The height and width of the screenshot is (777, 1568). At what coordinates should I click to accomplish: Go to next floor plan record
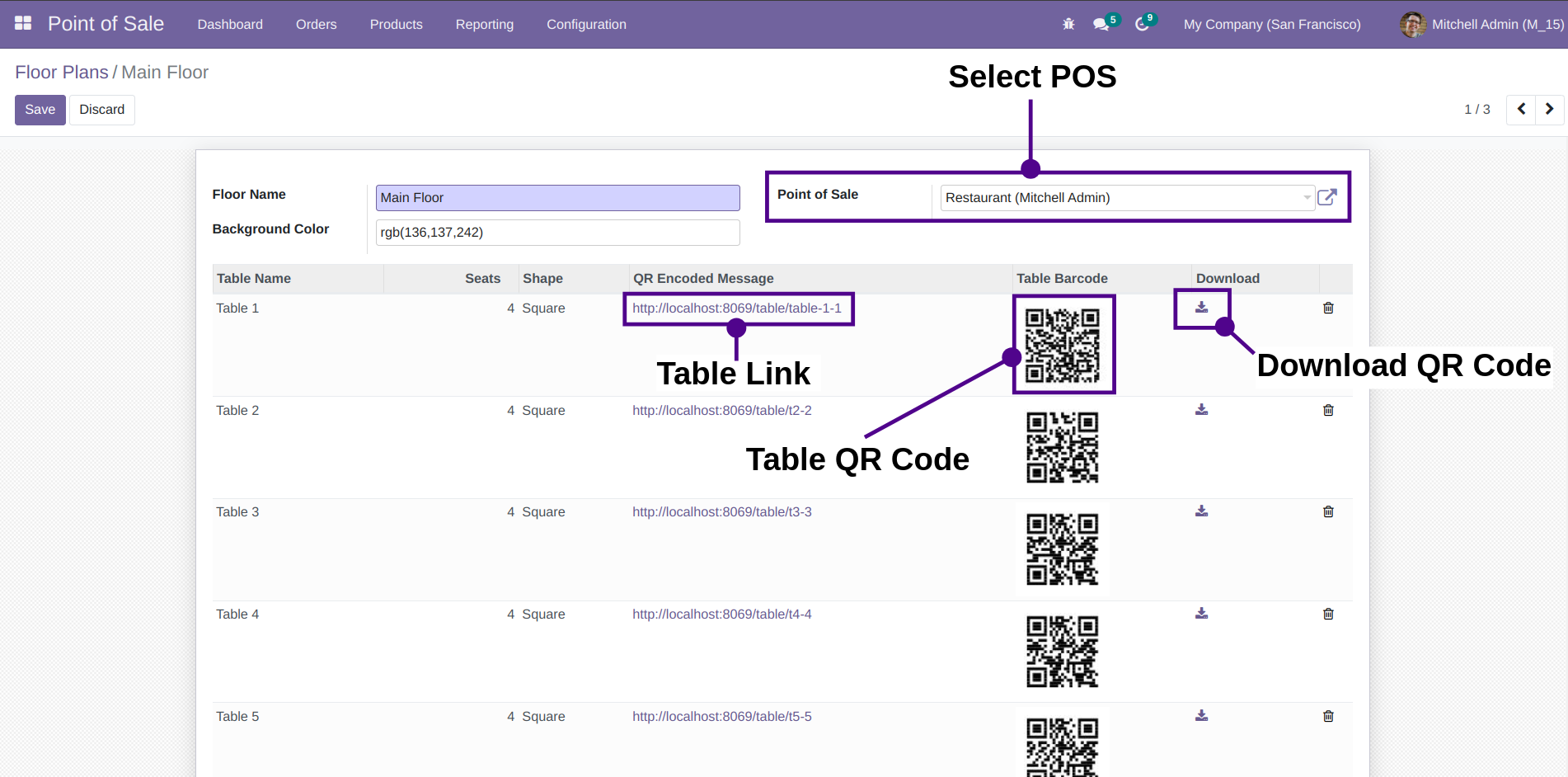tap(1549, 109)
